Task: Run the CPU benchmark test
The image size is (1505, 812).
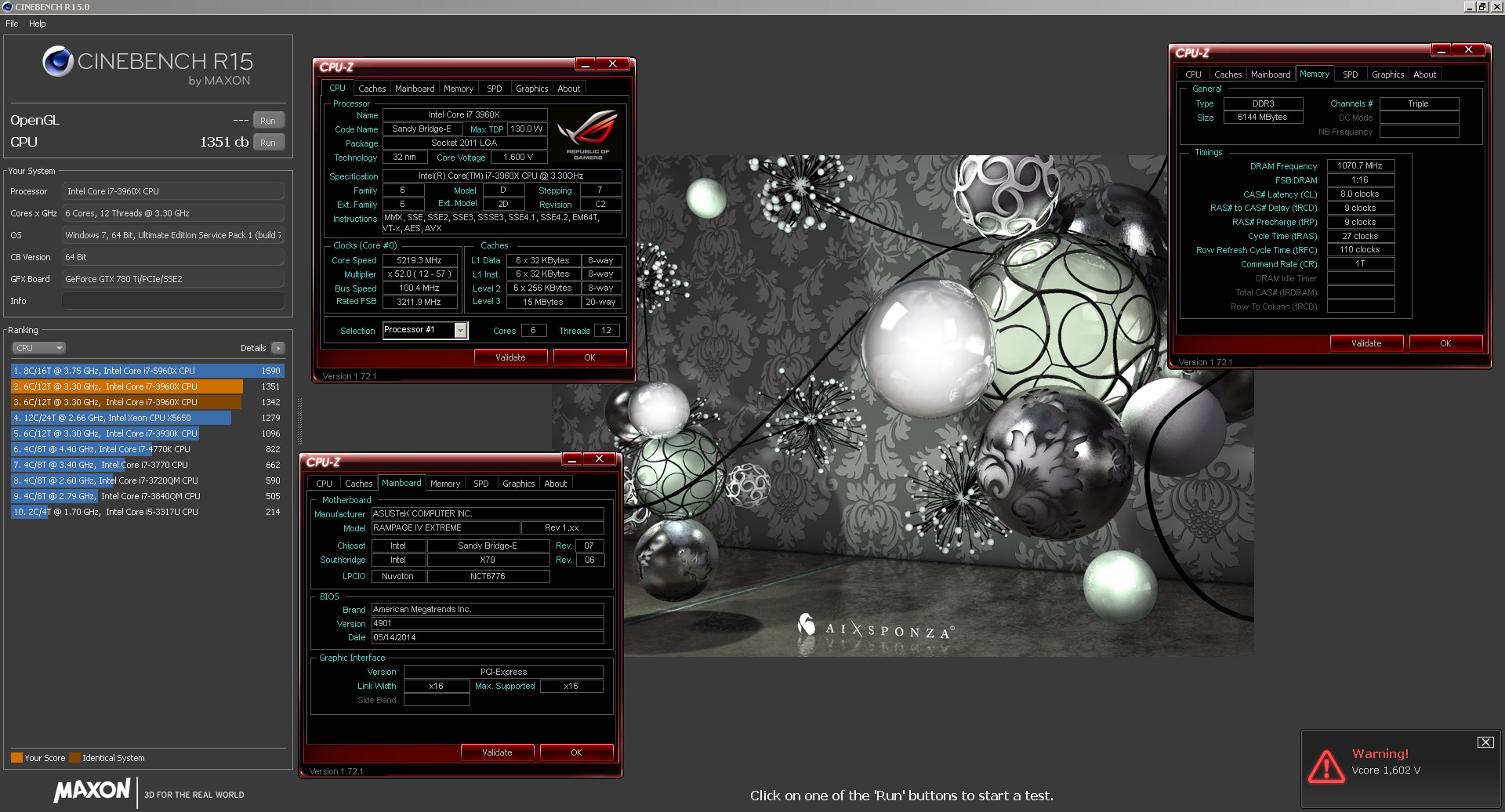Action: pyautogui.click(x=268, y=142)
